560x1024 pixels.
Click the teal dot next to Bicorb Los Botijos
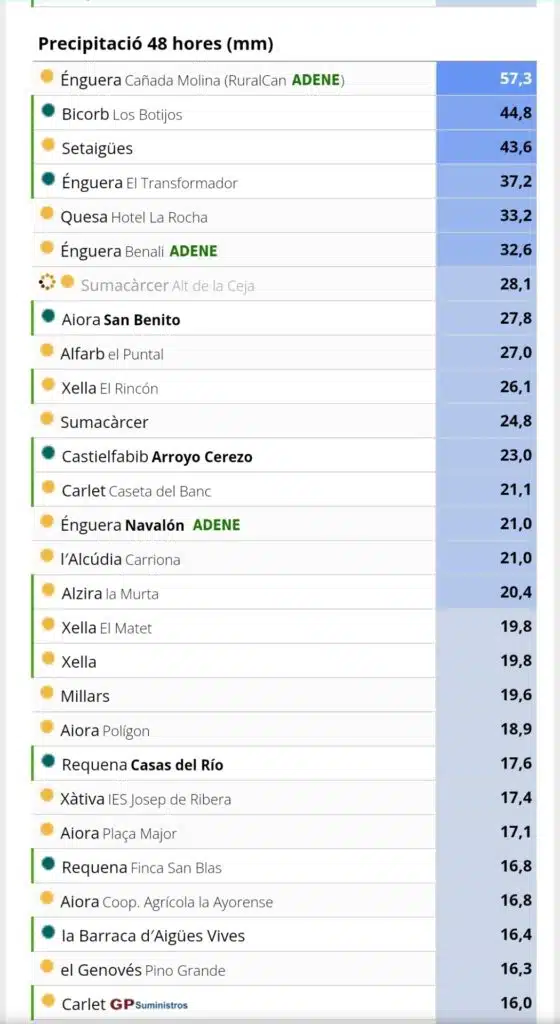[x=48, y=111]
